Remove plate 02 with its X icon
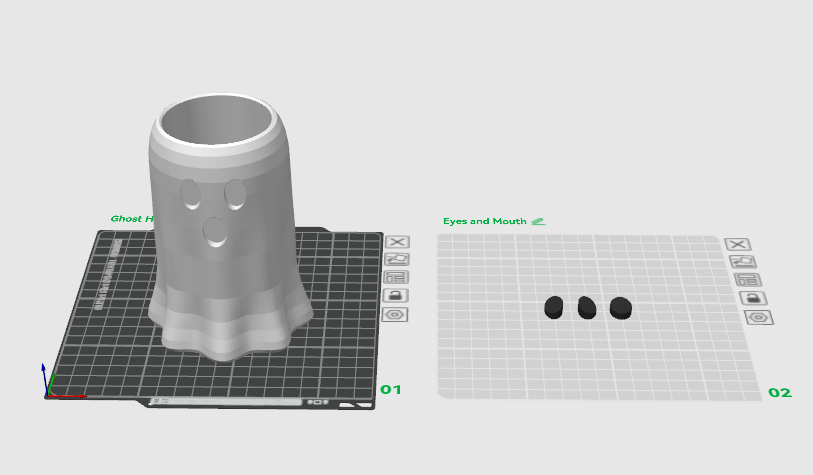 738,244
